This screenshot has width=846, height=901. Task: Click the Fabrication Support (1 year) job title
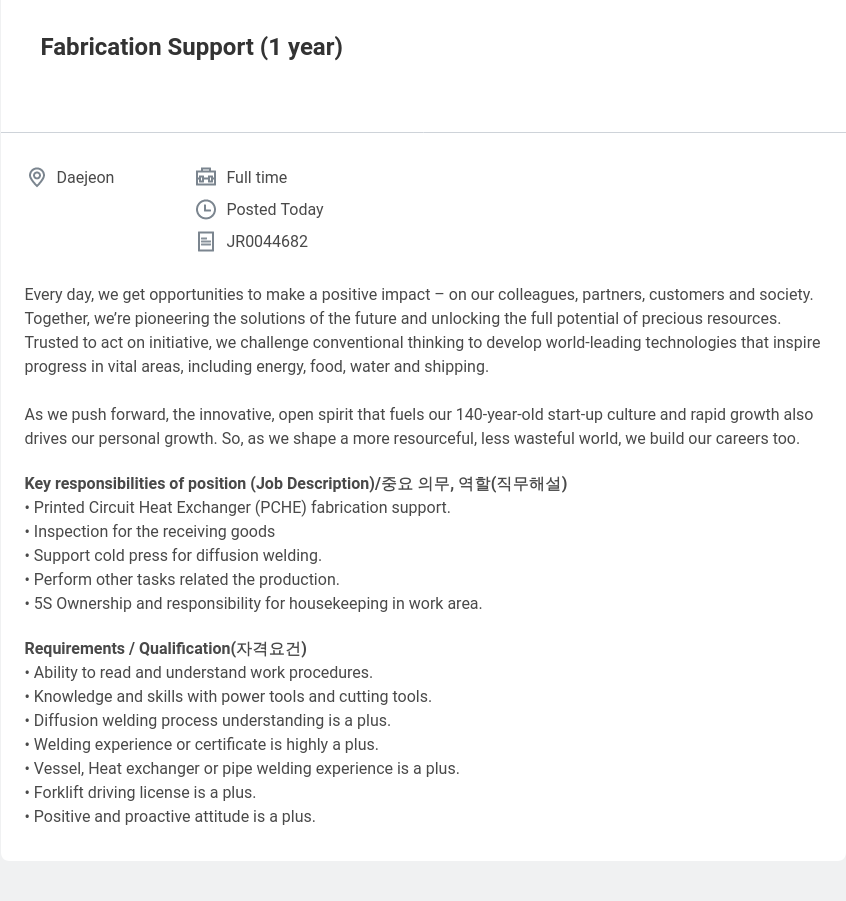[191, 47]
